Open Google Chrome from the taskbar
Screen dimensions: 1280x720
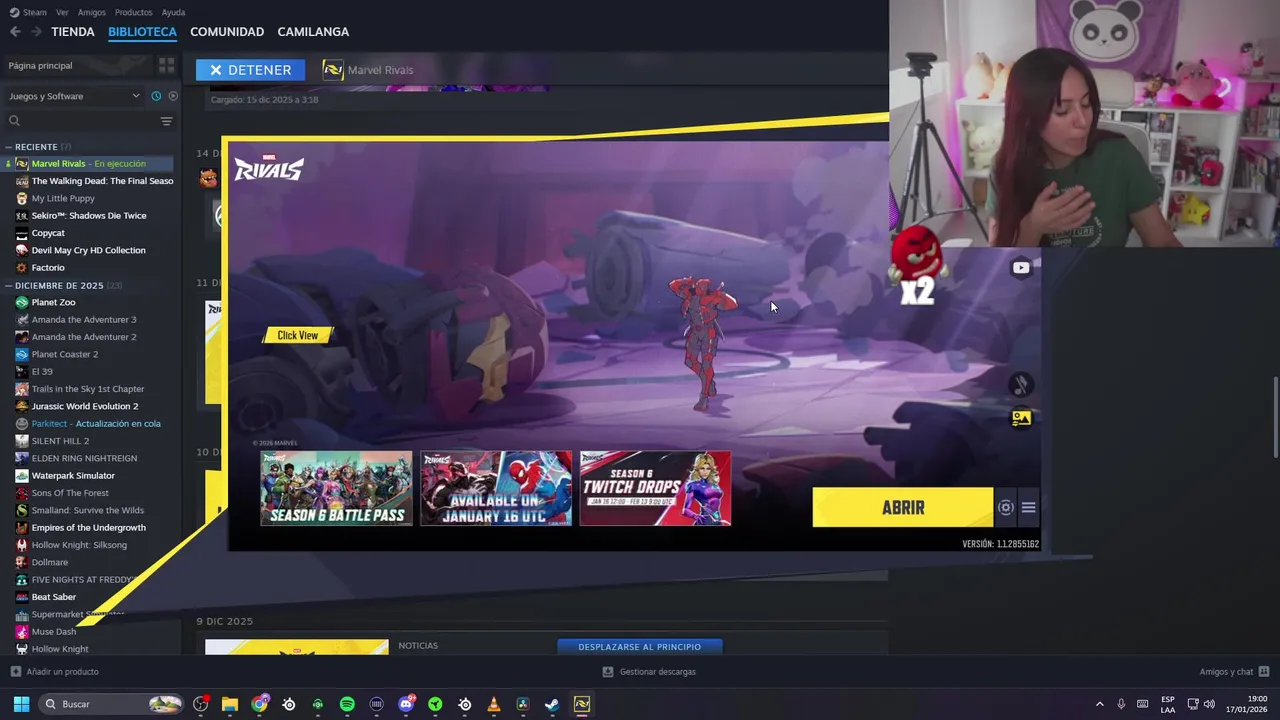[x=260, y=704]
